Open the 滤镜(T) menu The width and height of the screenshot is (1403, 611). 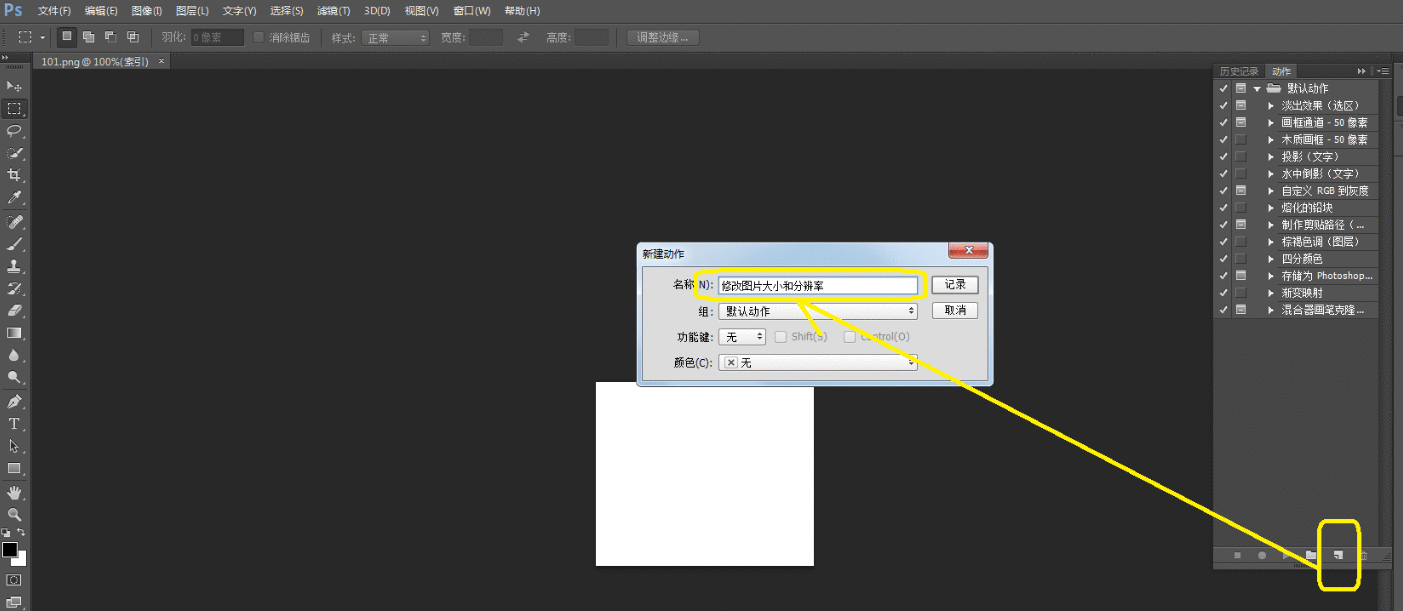333,11
